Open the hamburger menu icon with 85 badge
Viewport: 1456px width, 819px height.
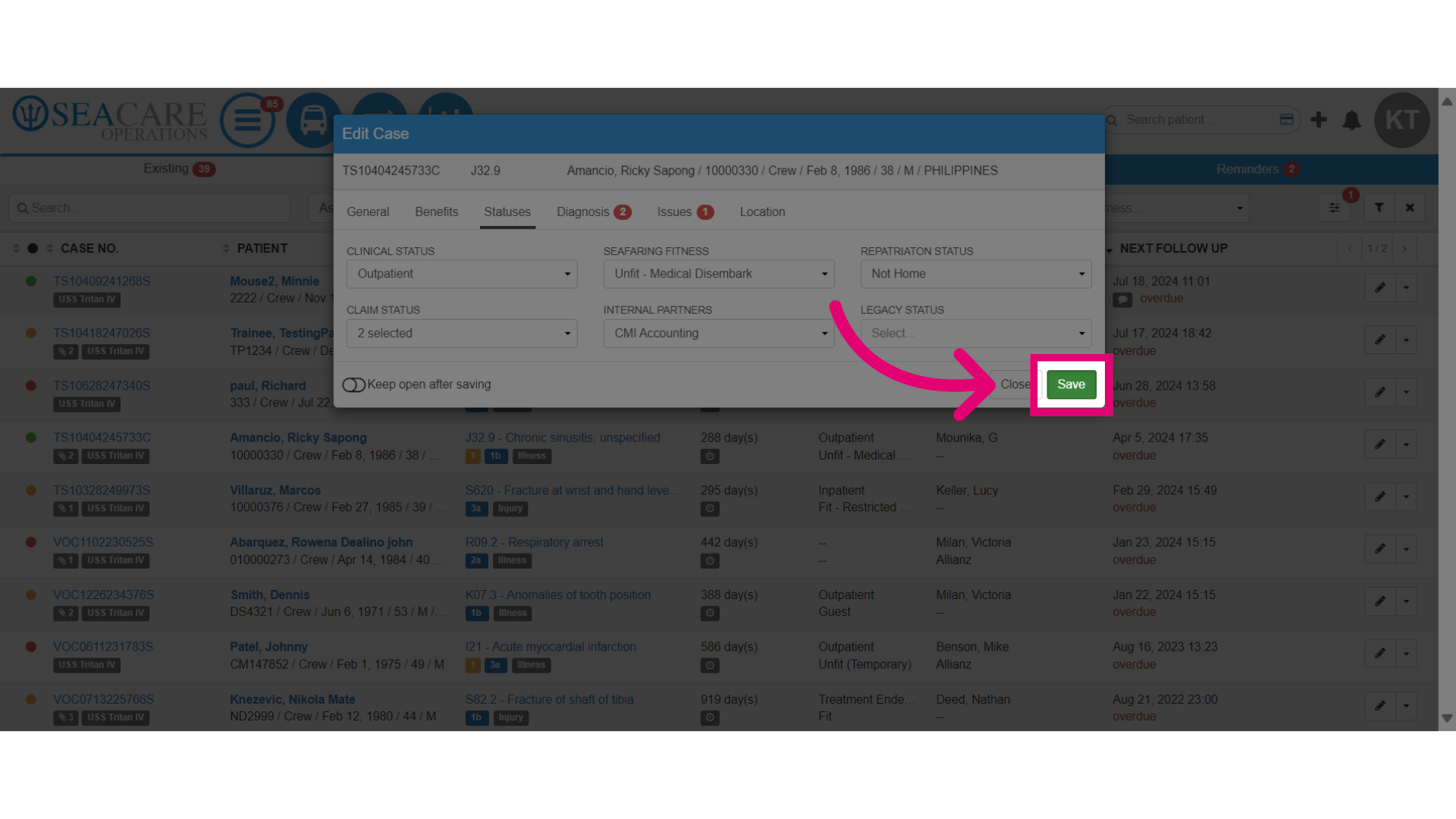tap(248, 120)
